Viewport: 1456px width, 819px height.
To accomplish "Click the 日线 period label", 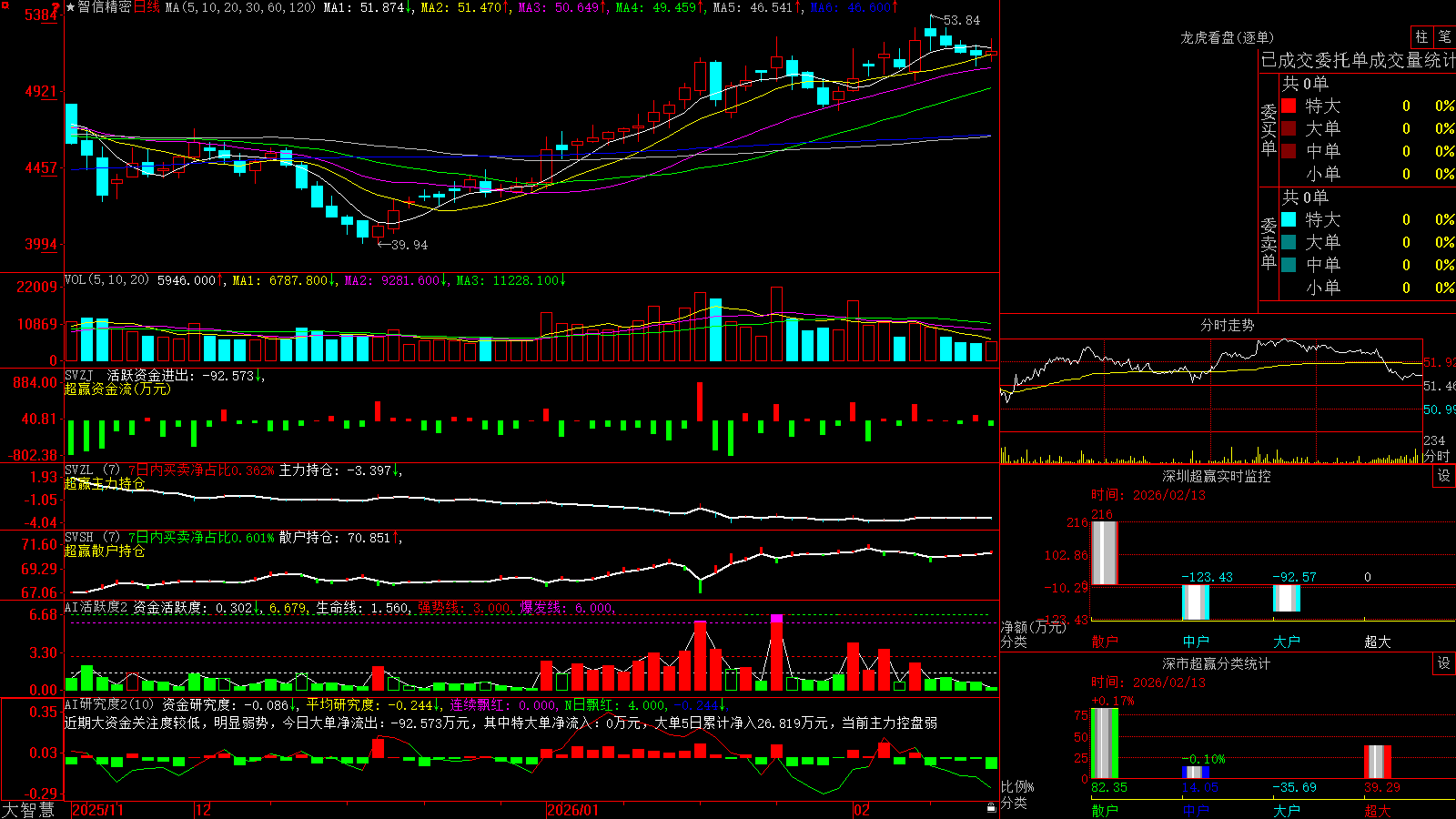I will (x=147, y=7).
